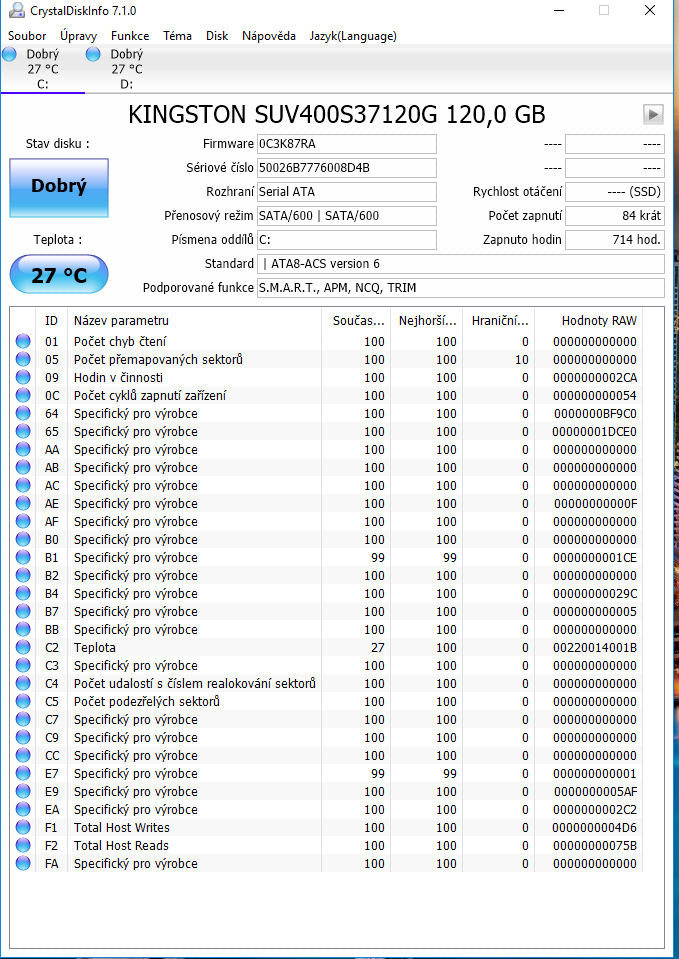Screen dimensions: 679x959
Task: Click the Název parametru column header
Action: click(x=194, y=320)
